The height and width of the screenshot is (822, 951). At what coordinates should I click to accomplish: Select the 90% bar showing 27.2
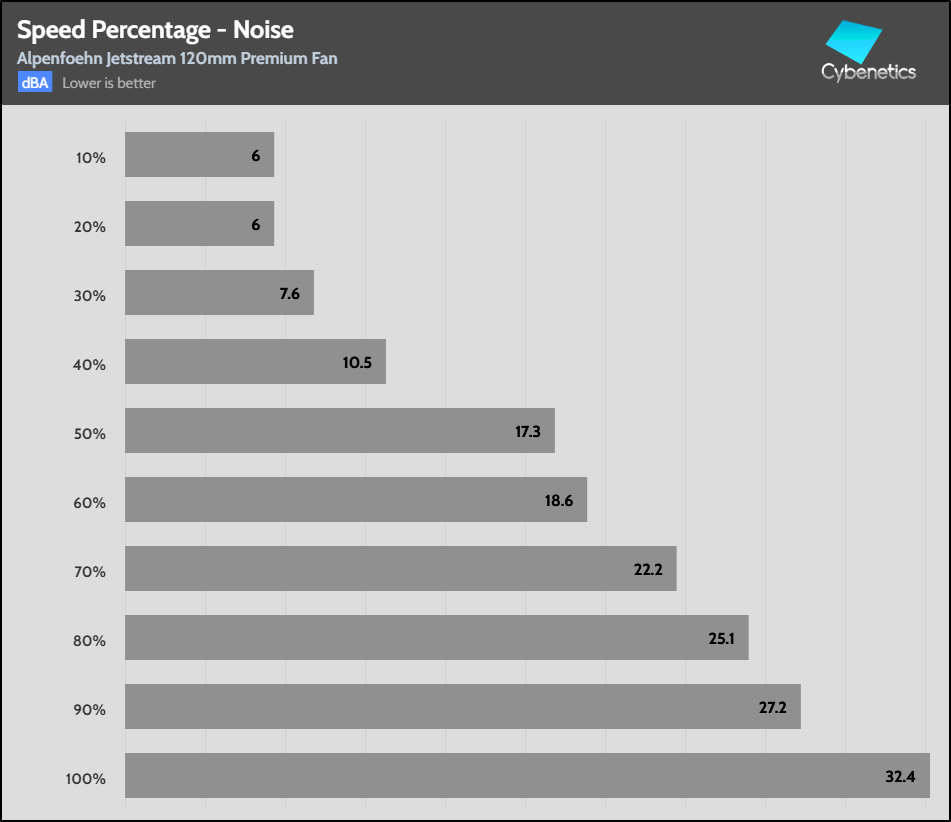(462, 707)
